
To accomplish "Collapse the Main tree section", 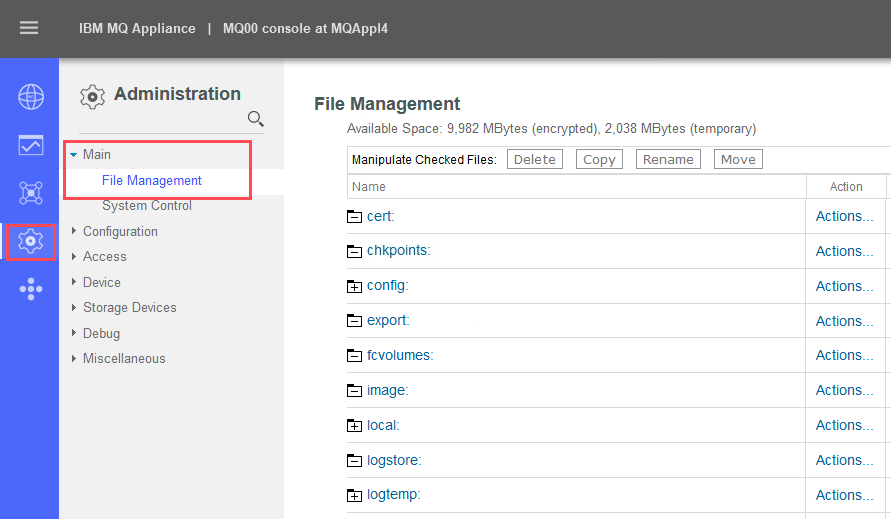I will coord(74,155).
